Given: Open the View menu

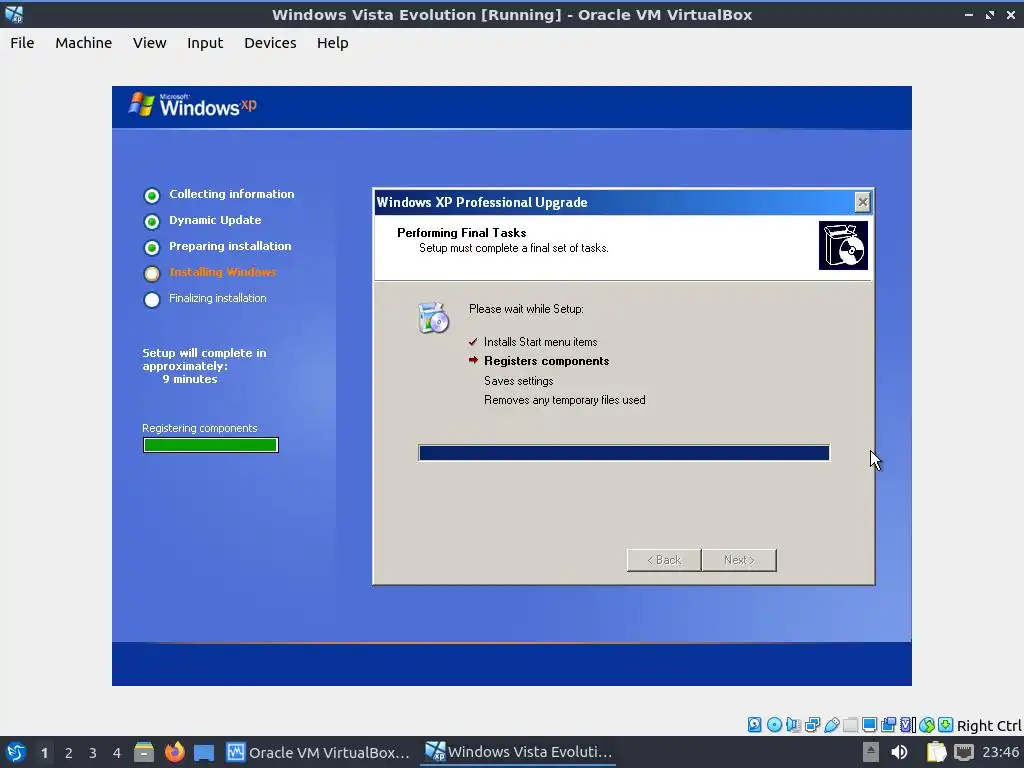Looking at the screenshot, I should point(150,43).
